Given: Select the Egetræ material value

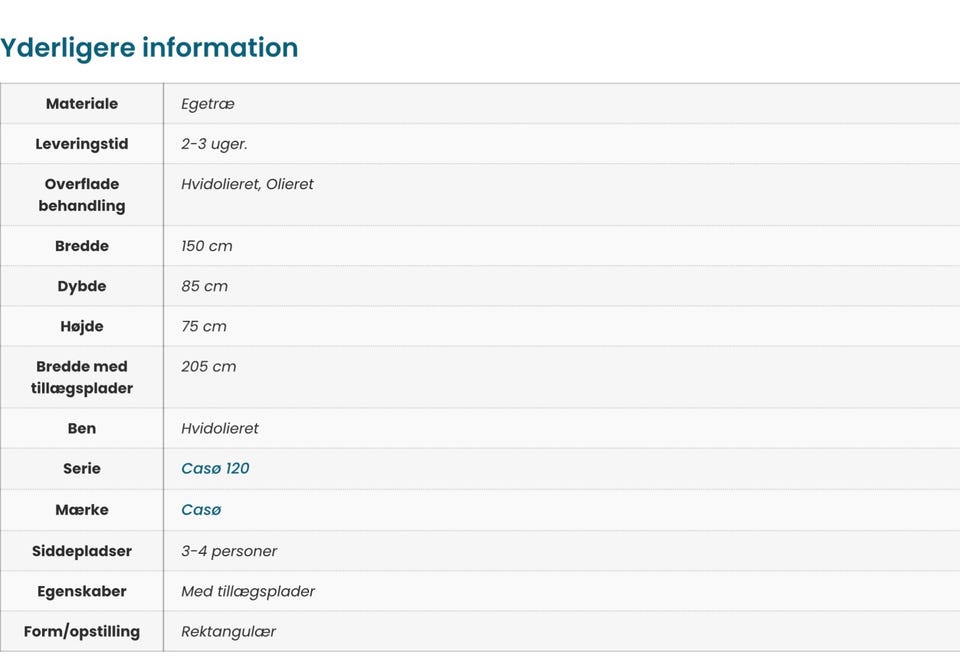Looking at the screenshot, I should pos(208,103).
